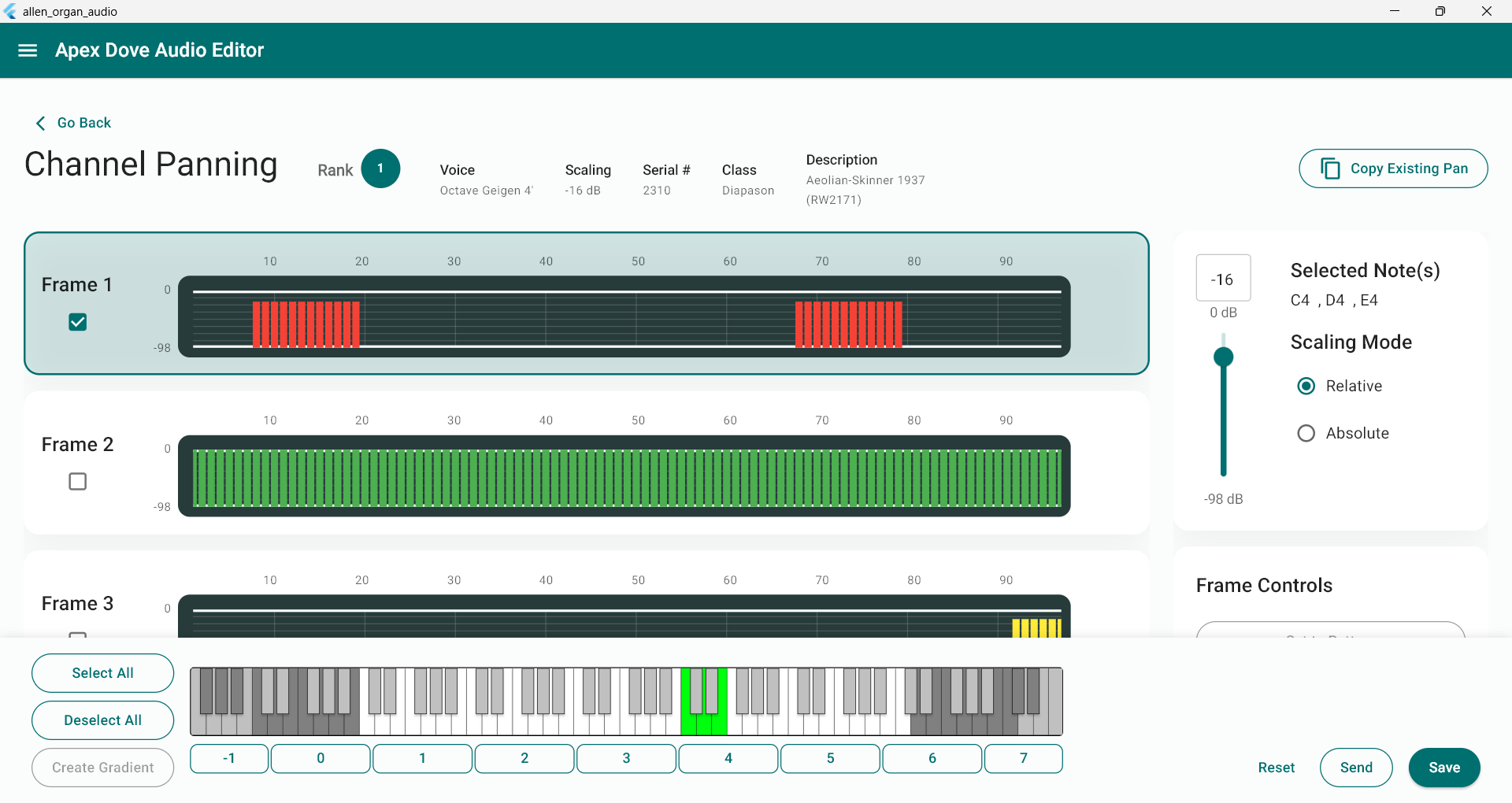
Task: Open the hamburger navigation menu
Action: click(28, 50)
